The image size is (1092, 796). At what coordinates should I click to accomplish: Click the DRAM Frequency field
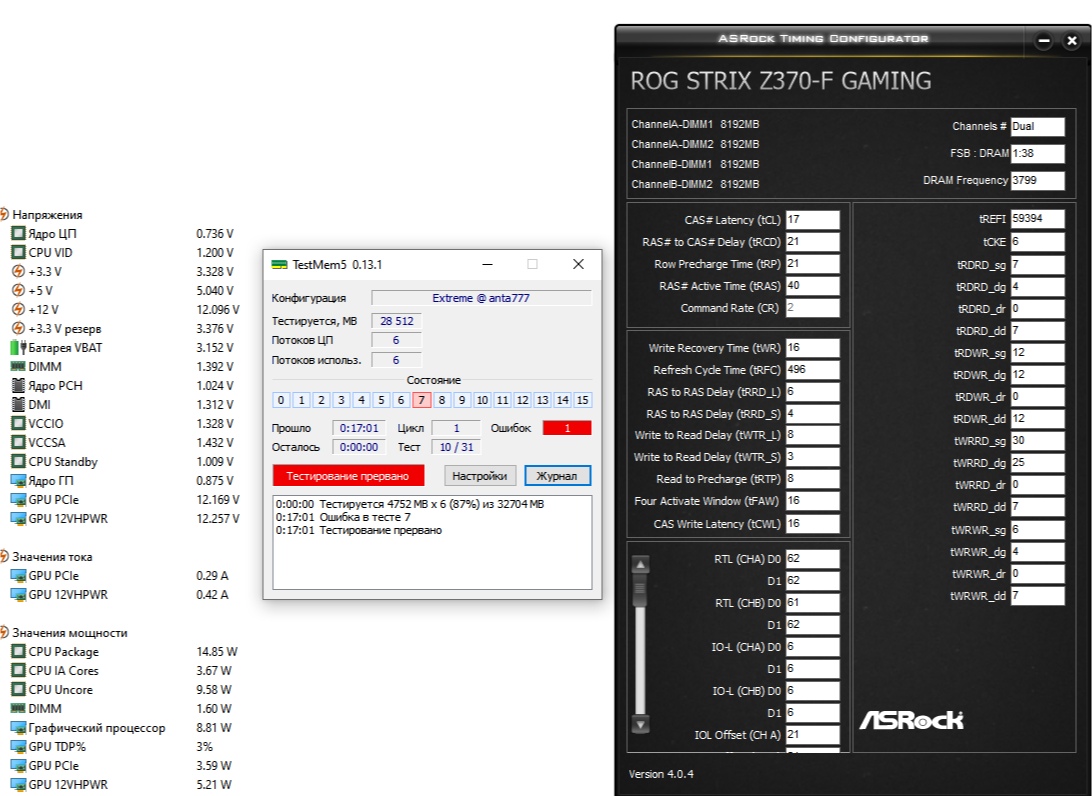pyautogui.click(x=1038, y=180)
